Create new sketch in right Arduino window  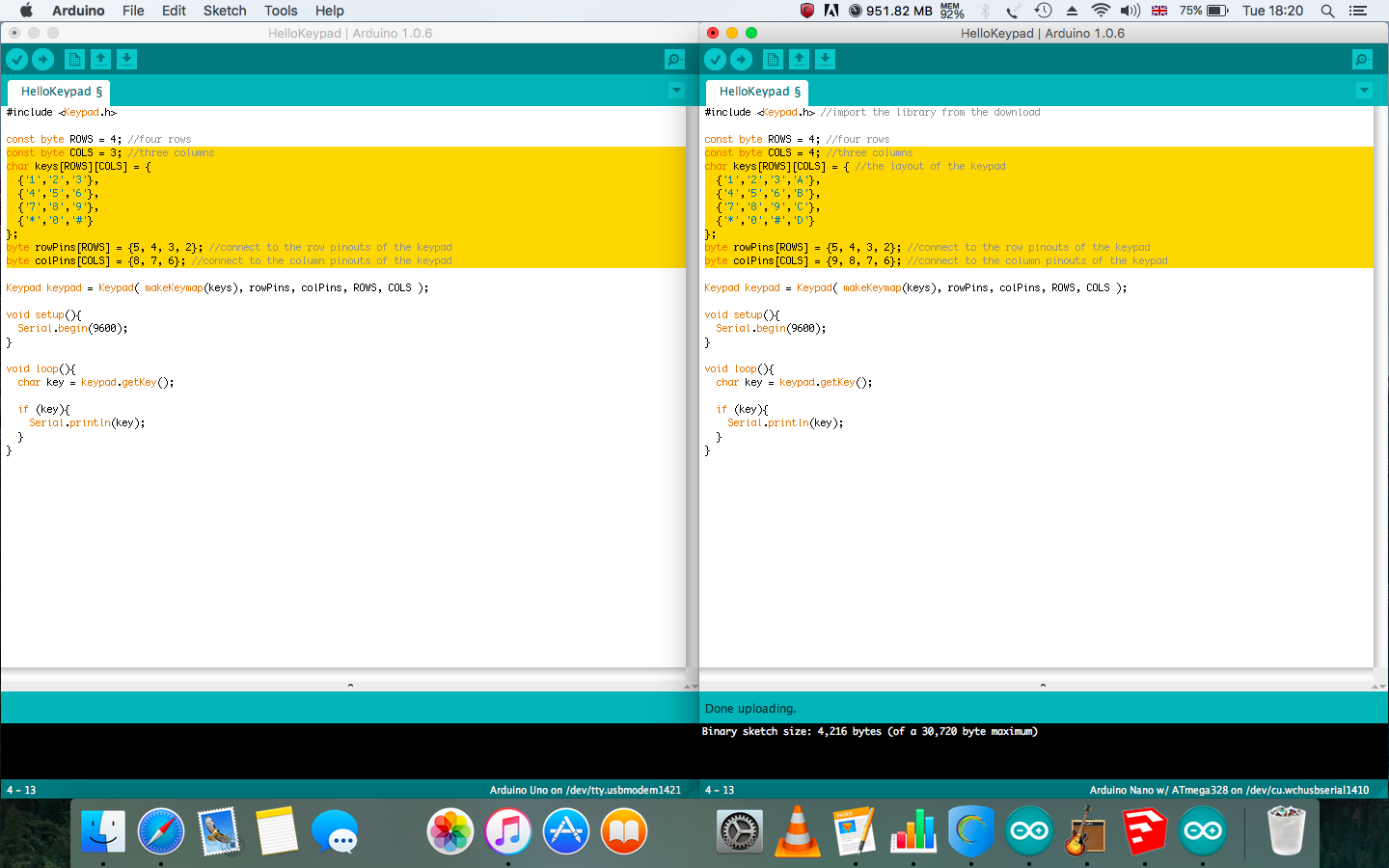[773, 59]
